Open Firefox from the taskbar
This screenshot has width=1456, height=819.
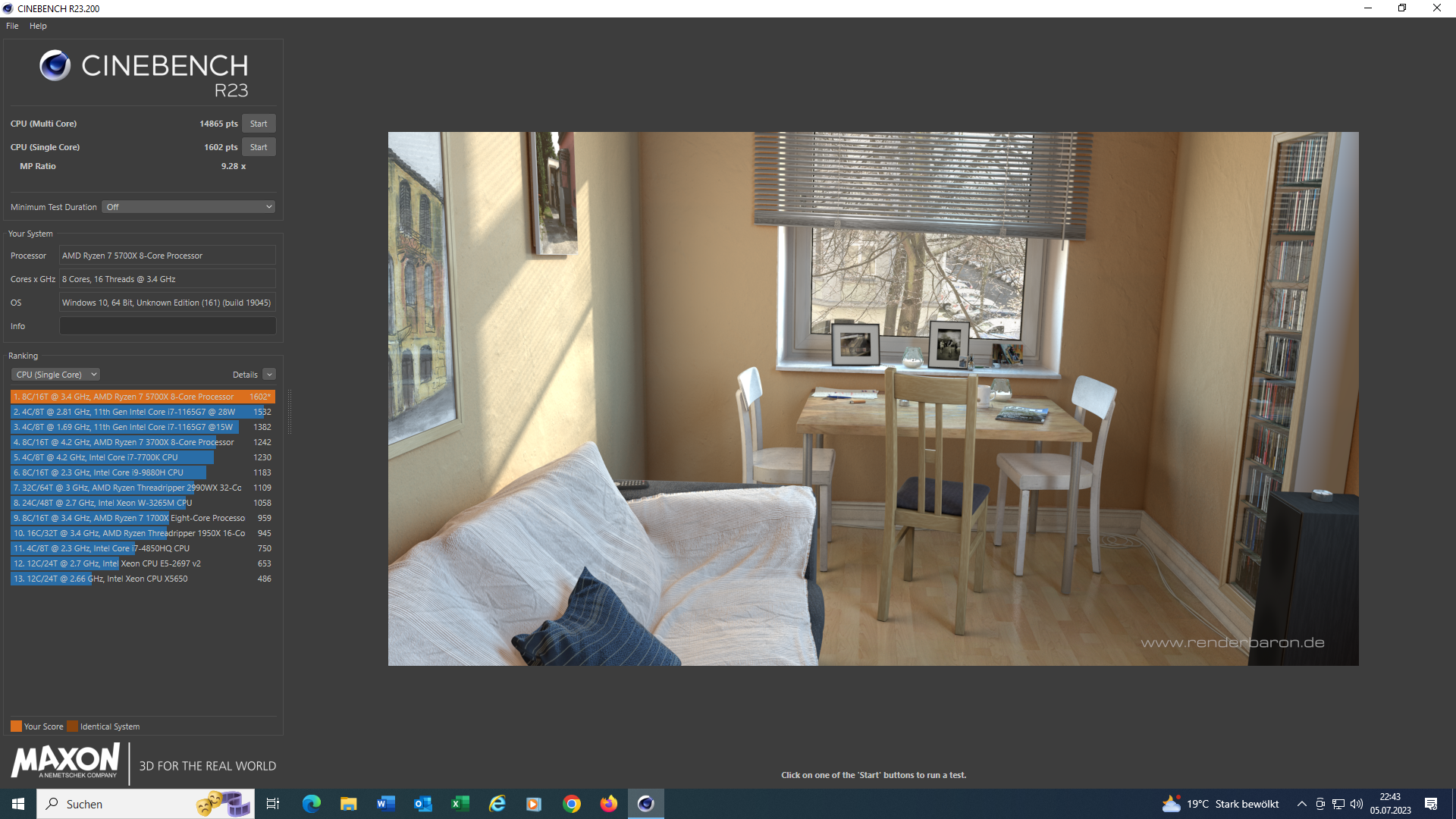(x=608, y=804)
